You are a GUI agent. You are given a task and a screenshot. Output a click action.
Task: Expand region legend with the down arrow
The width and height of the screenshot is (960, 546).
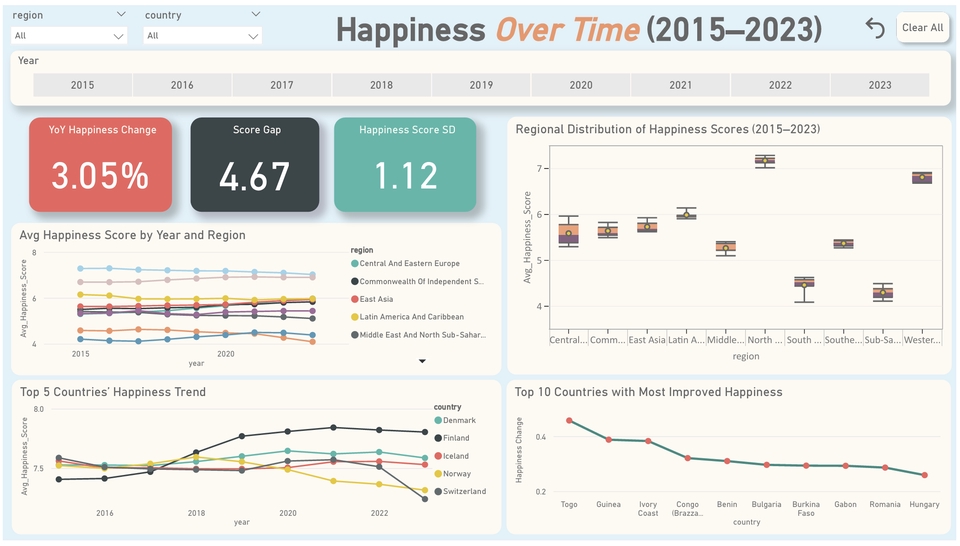(x=422, y=361)
